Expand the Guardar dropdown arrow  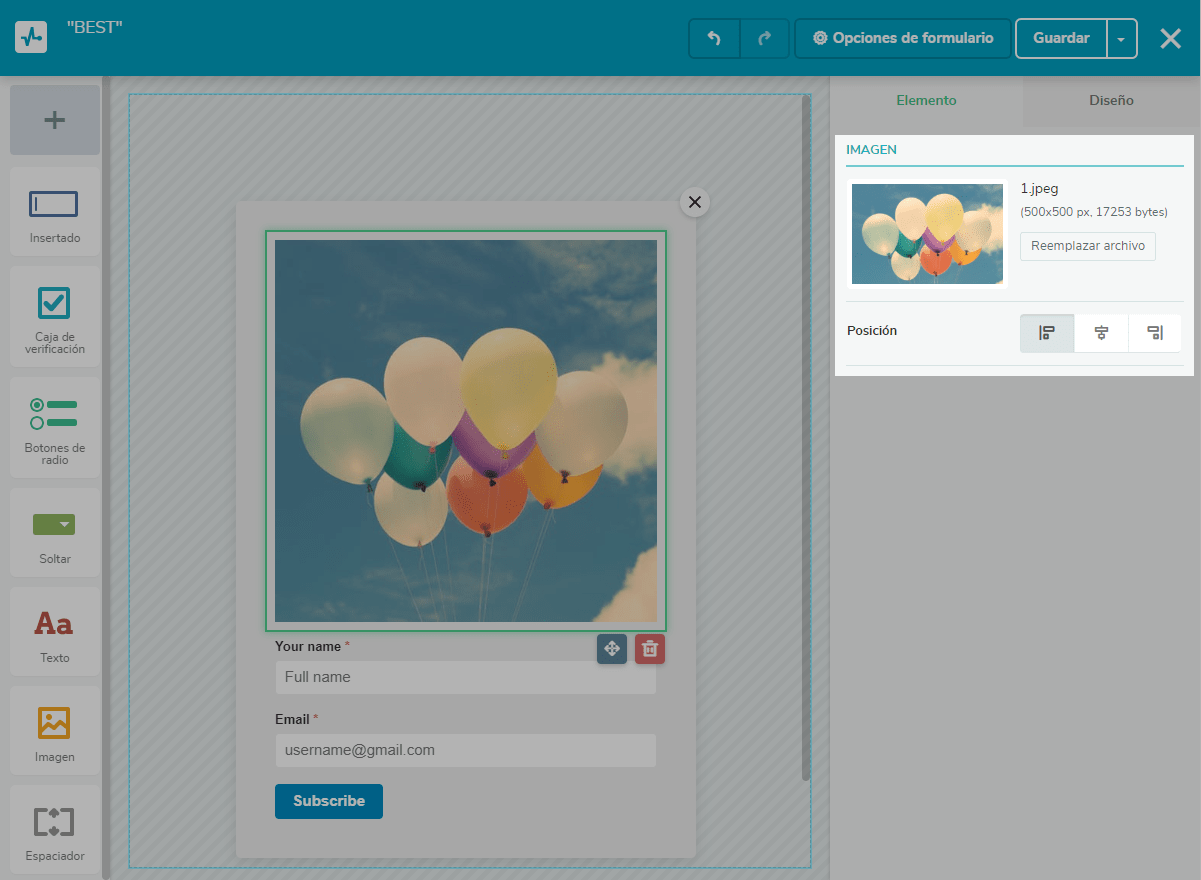point(1121,39)
